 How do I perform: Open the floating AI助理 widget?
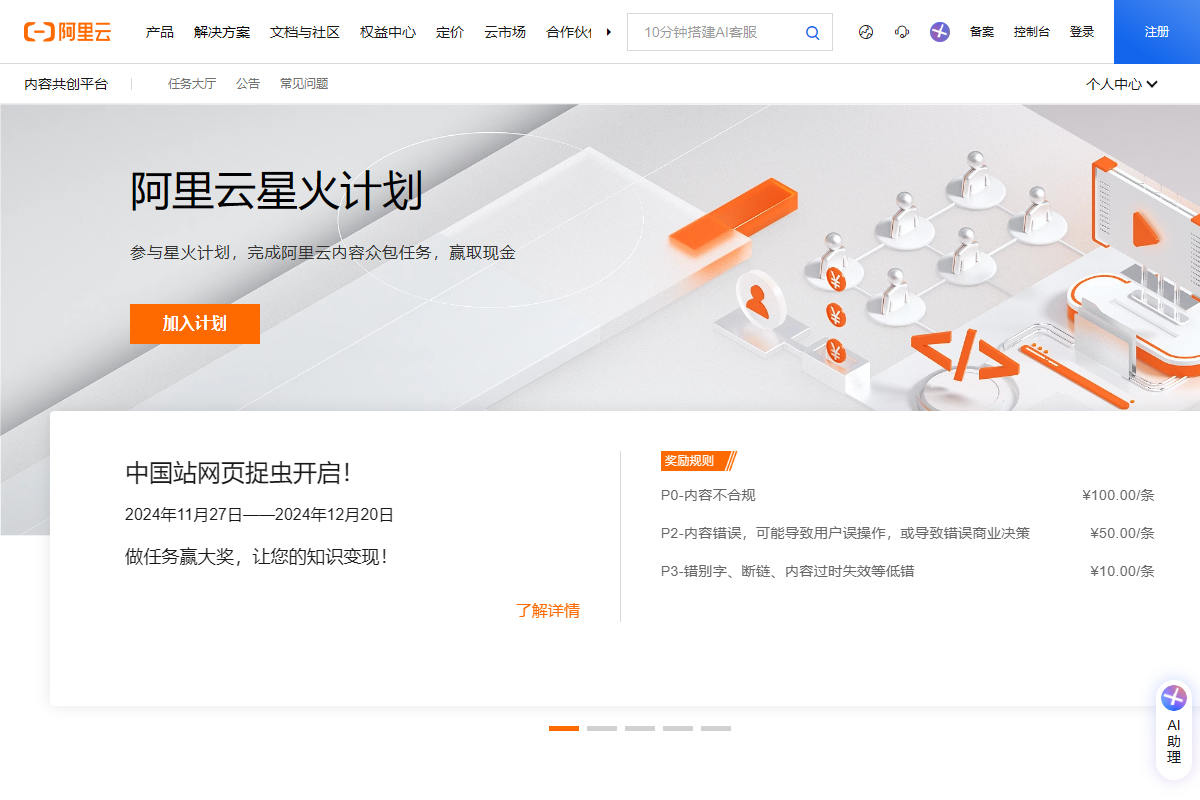[1173, 730]
